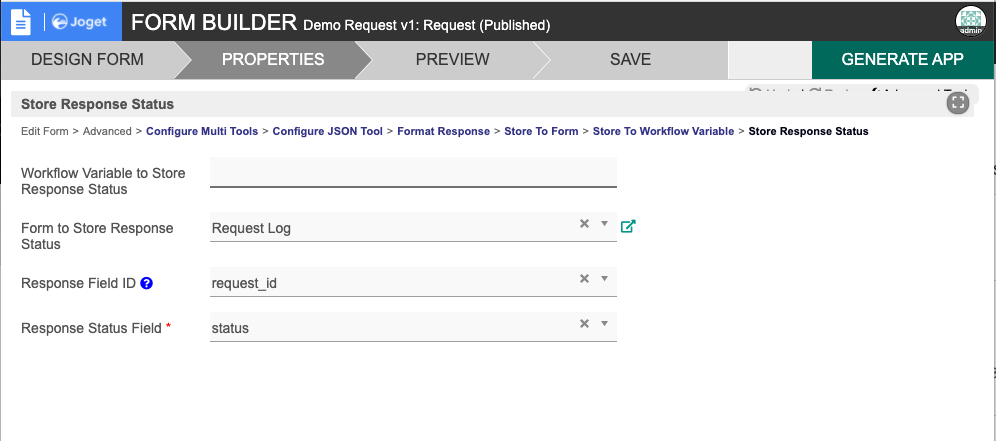Expand the Response Field ID dropdown

pos(604,279)
